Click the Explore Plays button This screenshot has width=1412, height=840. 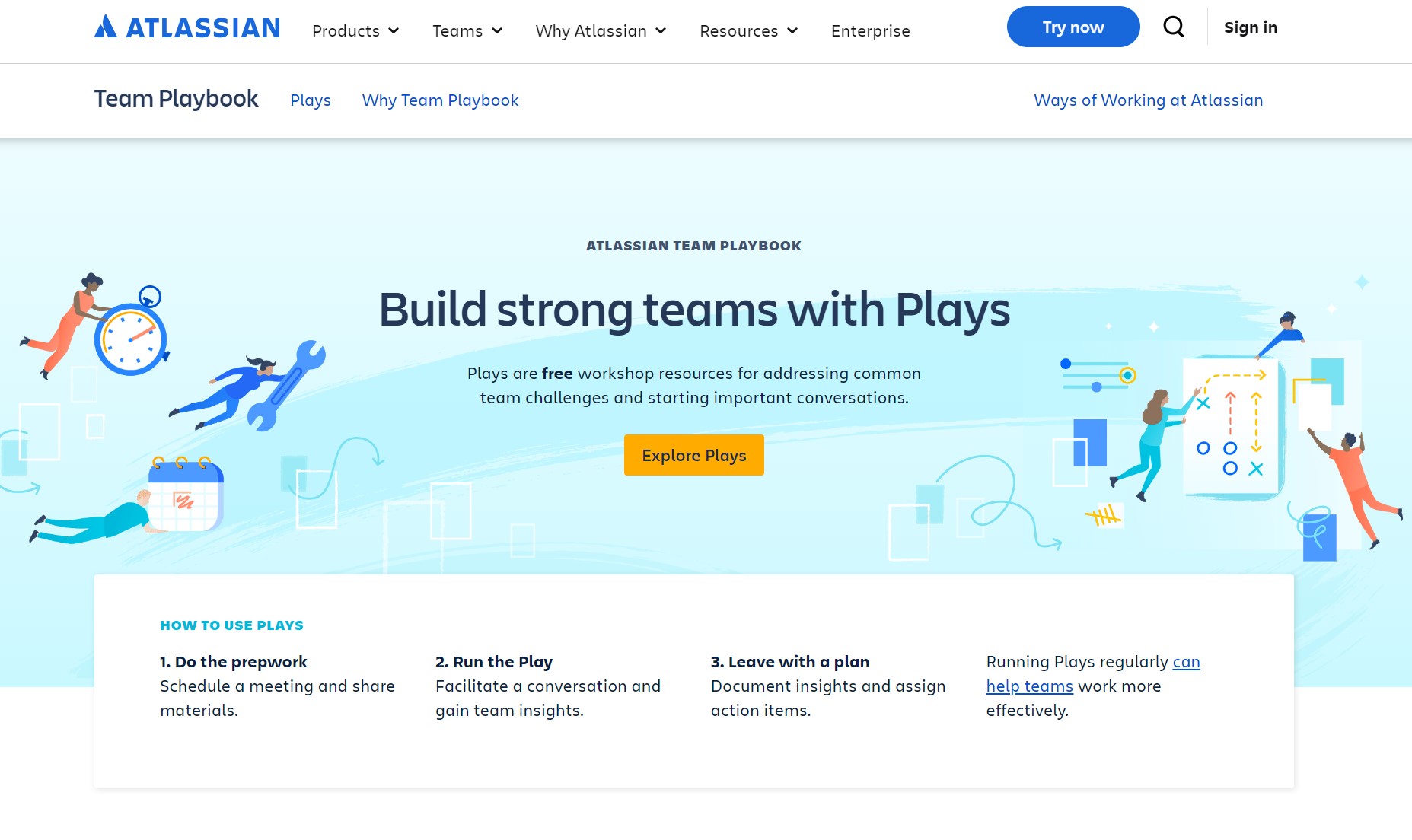click(x=694, y=455)
